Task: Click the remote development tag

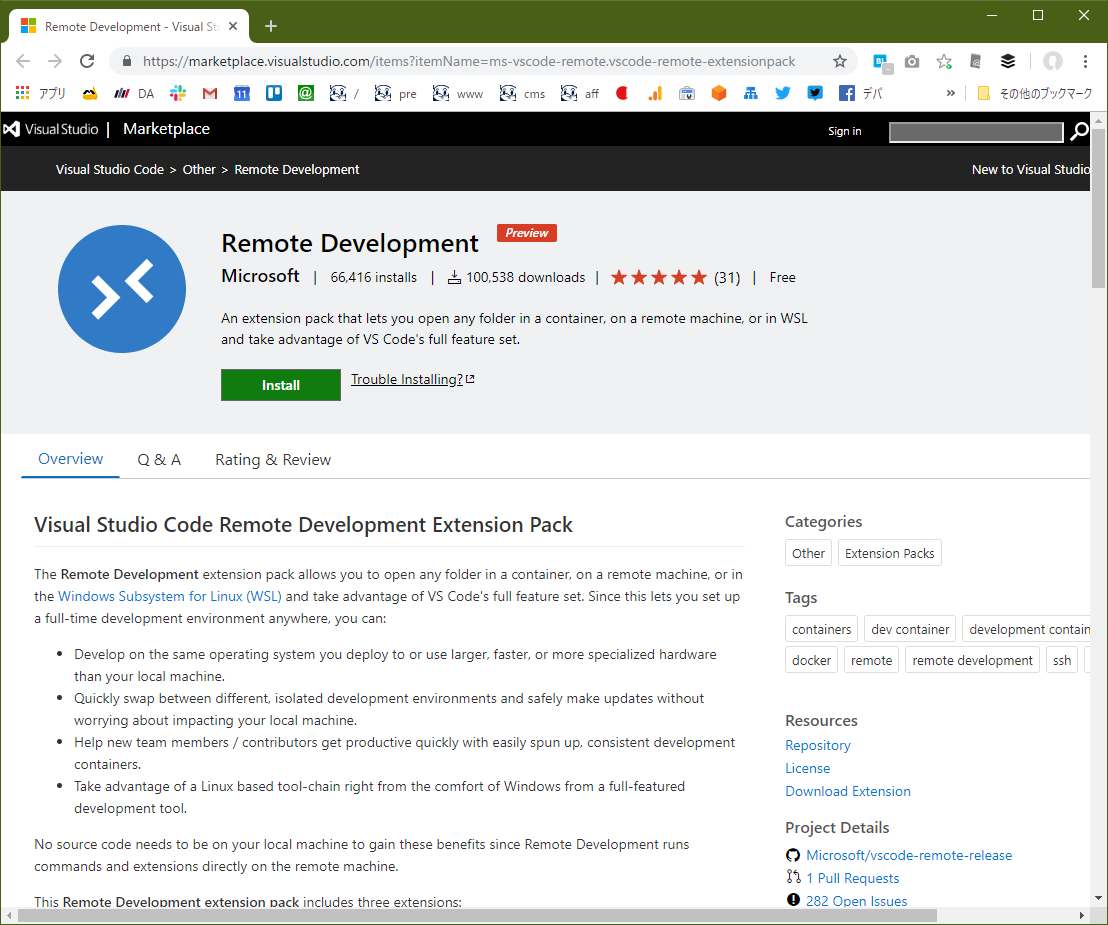Action: point(972,660)
